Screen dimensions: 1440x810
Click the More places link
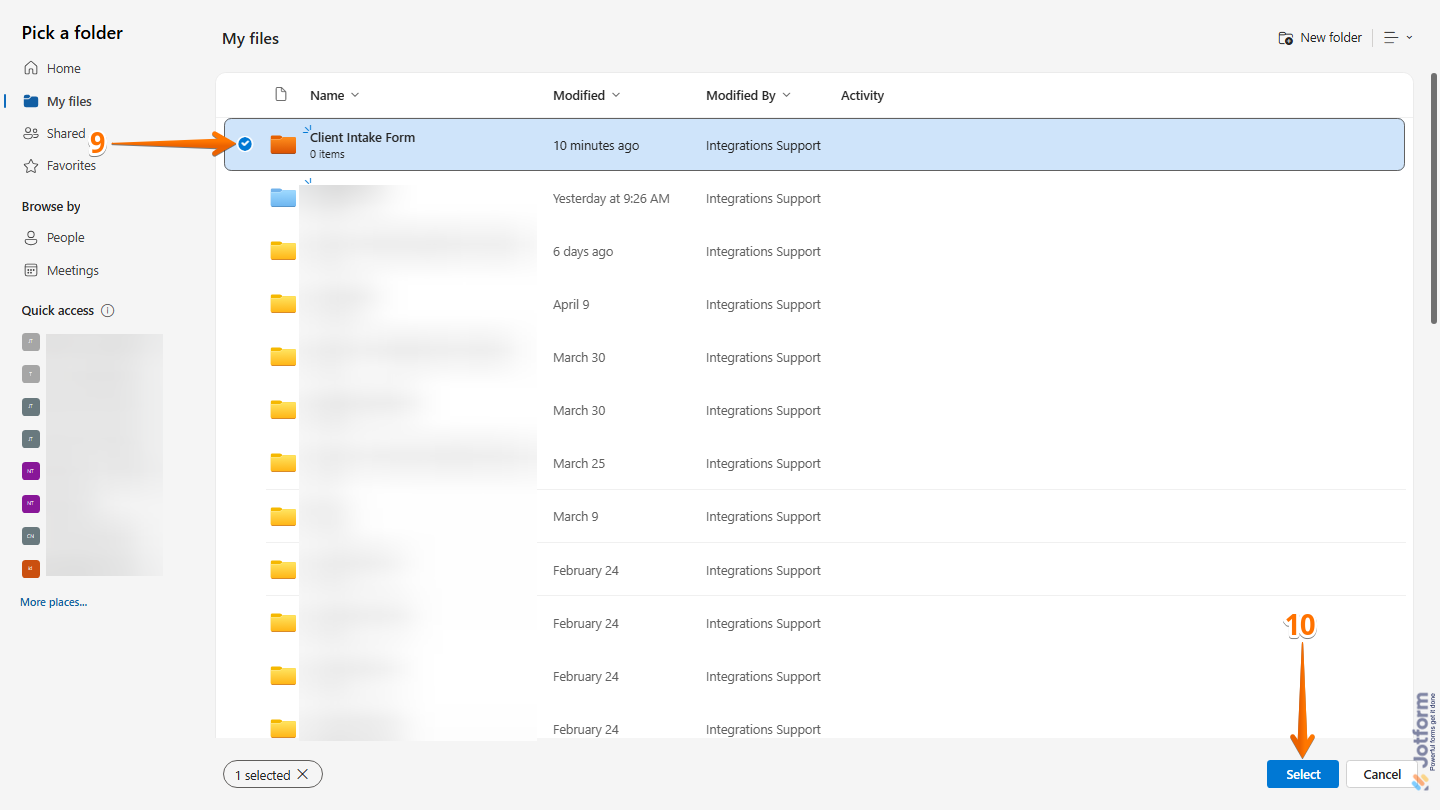click(53, 601)
